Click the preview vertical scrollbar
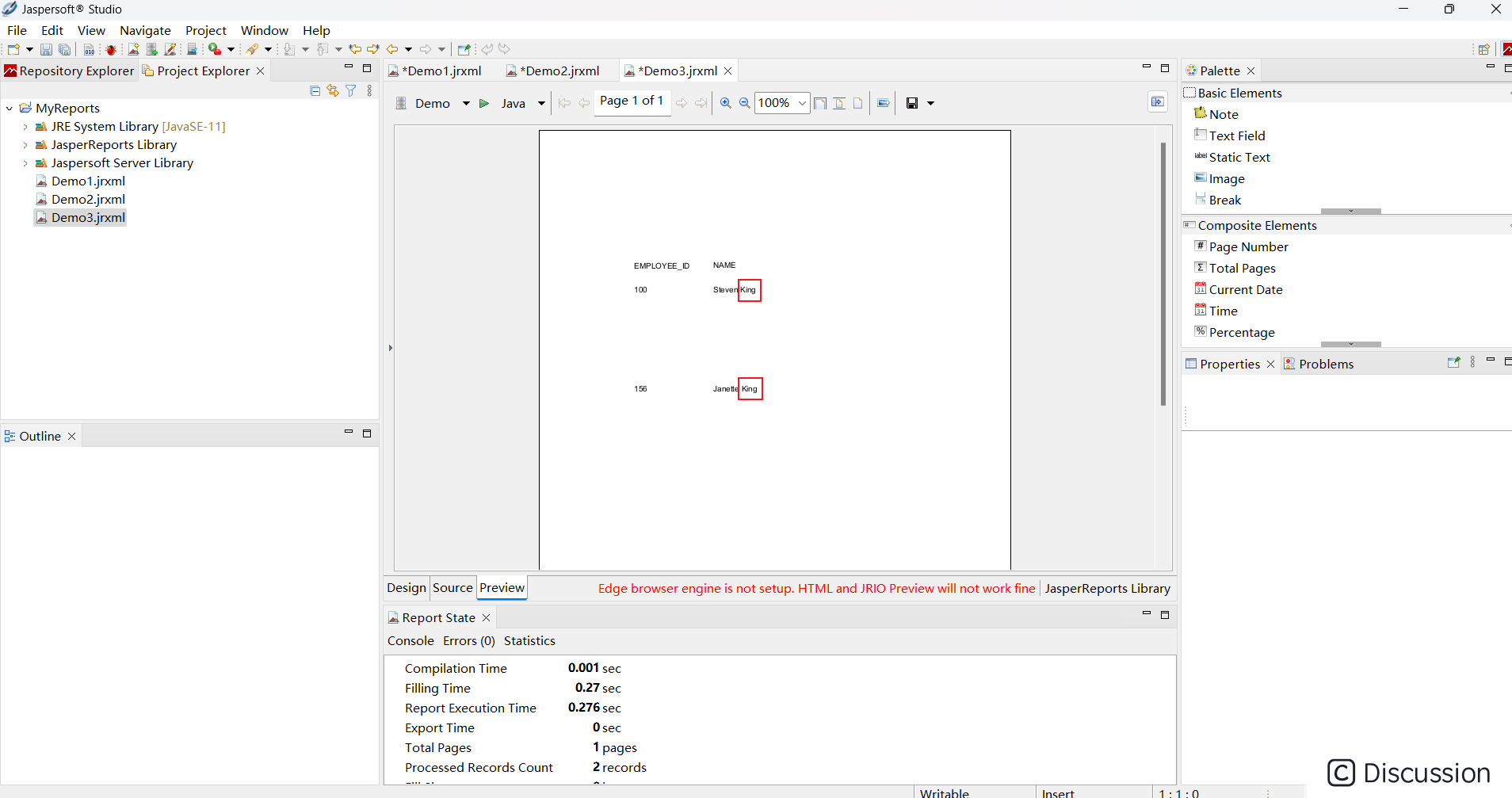1512x798 pixels. [1163, 273]
